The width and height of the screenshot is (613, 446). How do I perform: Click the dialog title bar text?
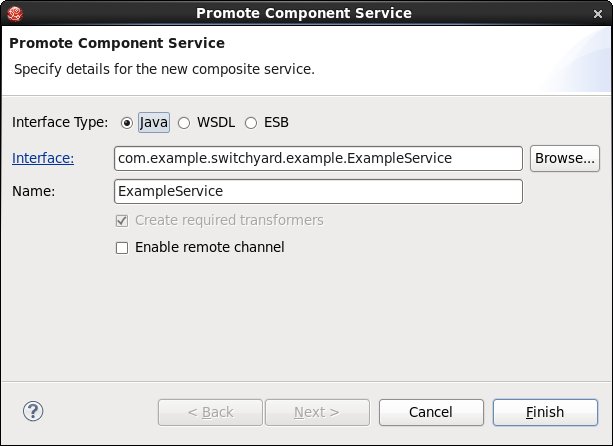pos(304,13)
